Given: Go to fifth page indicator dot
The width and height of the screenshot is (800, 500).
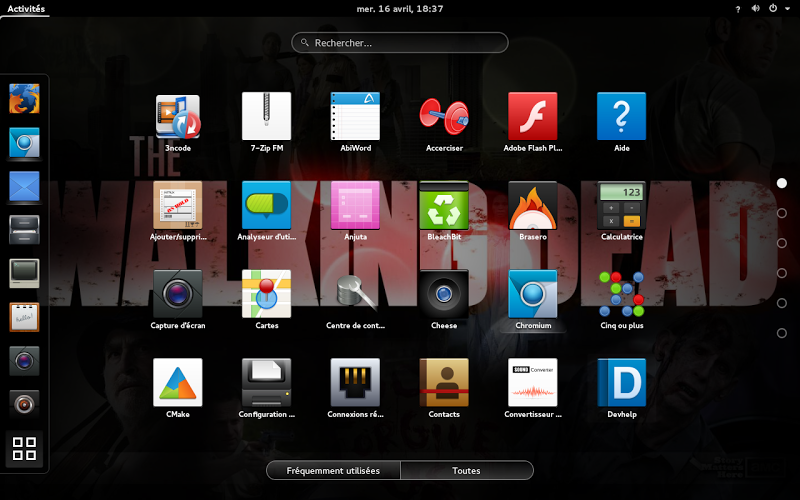Looking at the screenshot, I should click(x=782, y=303).
